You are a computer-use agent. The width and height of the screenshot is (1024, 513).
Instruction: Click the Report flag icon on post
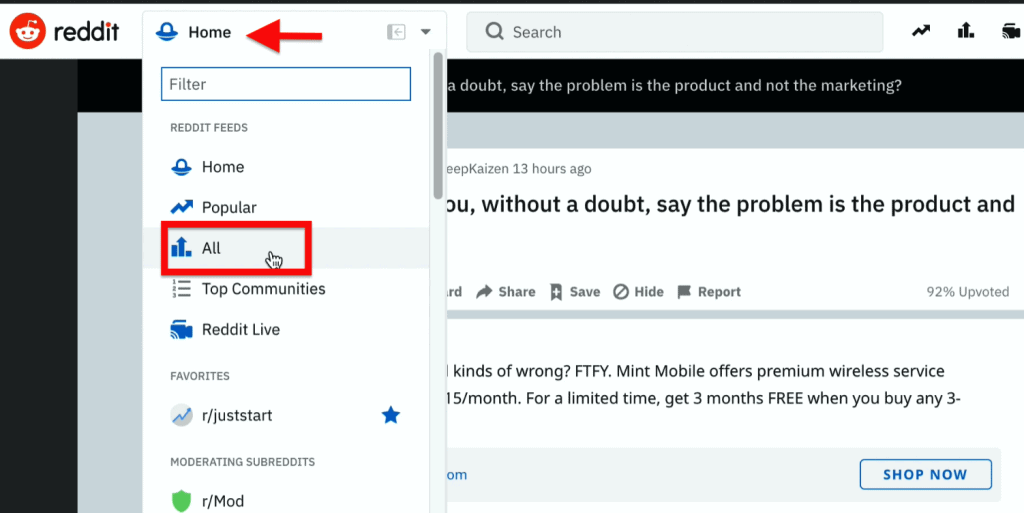click(684, 292)
